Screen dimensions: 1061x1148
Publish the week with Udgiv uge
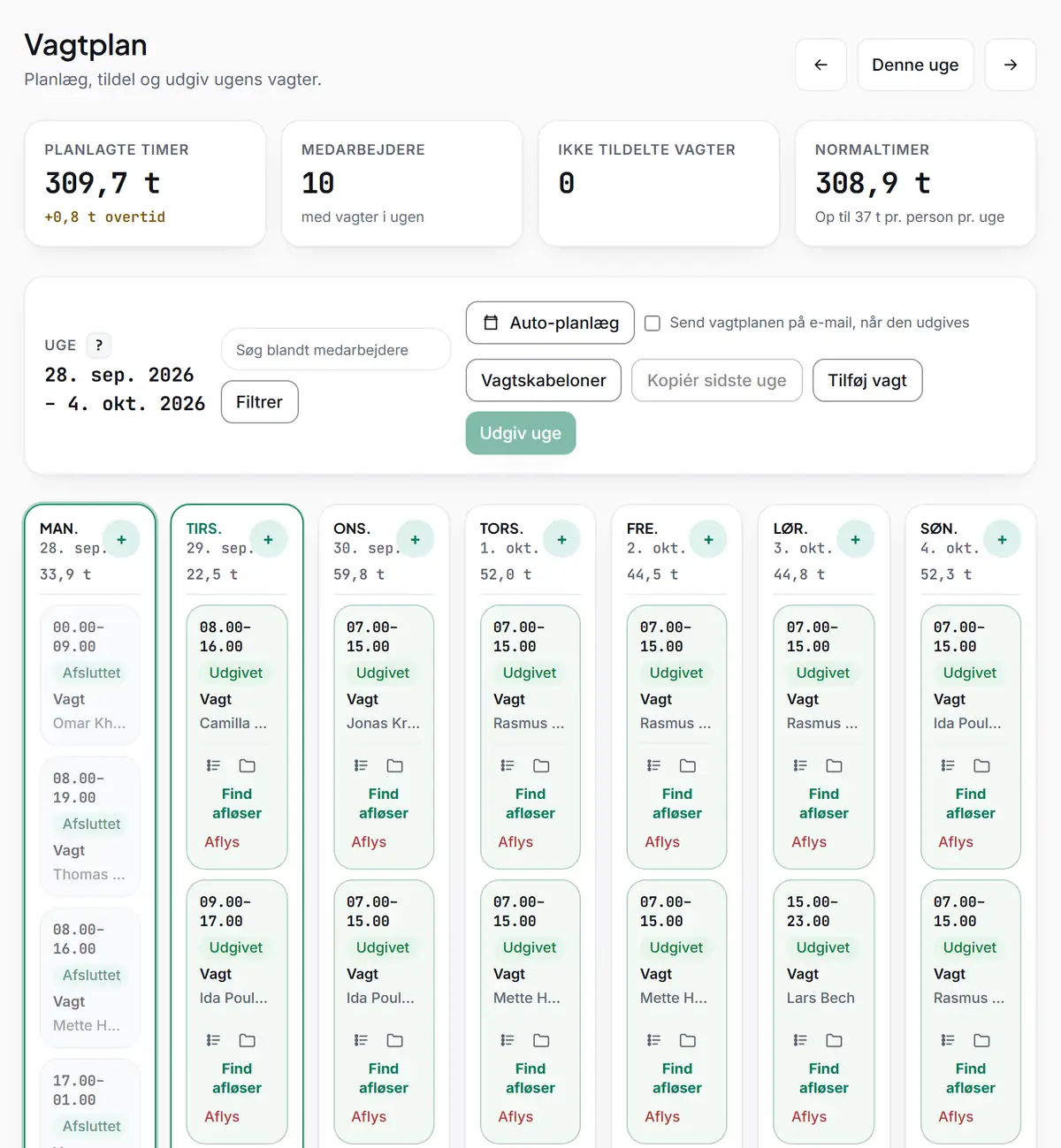tap(521, 433)
